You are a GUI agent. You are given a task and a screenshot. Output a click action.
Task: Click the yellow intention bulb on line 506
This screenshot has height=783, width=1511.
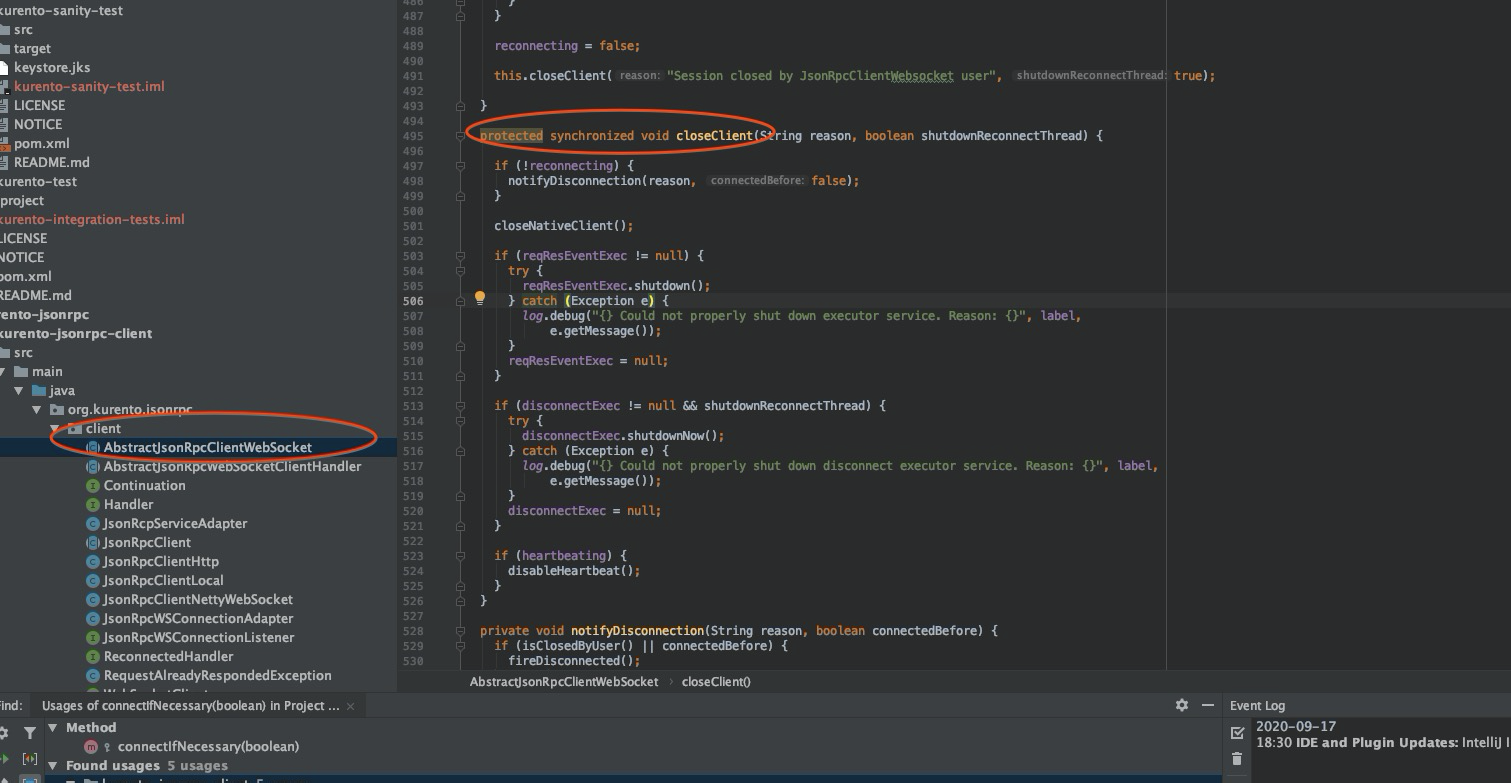point(479,297)
